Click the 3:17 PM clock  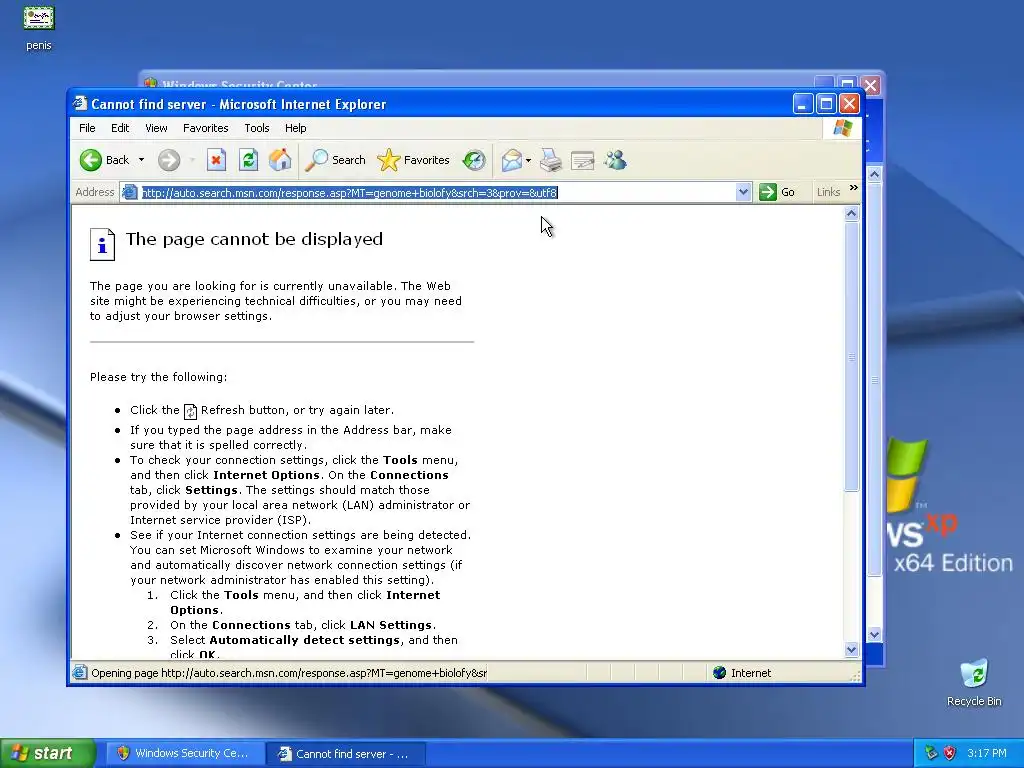[x=987, y=753]
